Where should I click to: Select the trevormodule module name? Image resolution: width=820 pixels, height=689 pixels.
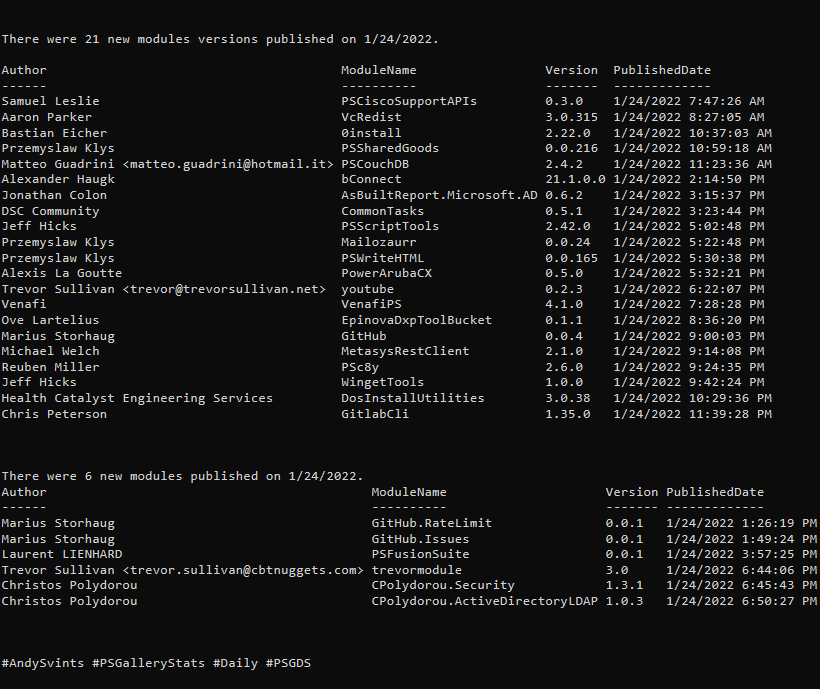click(x=417, y=570)
